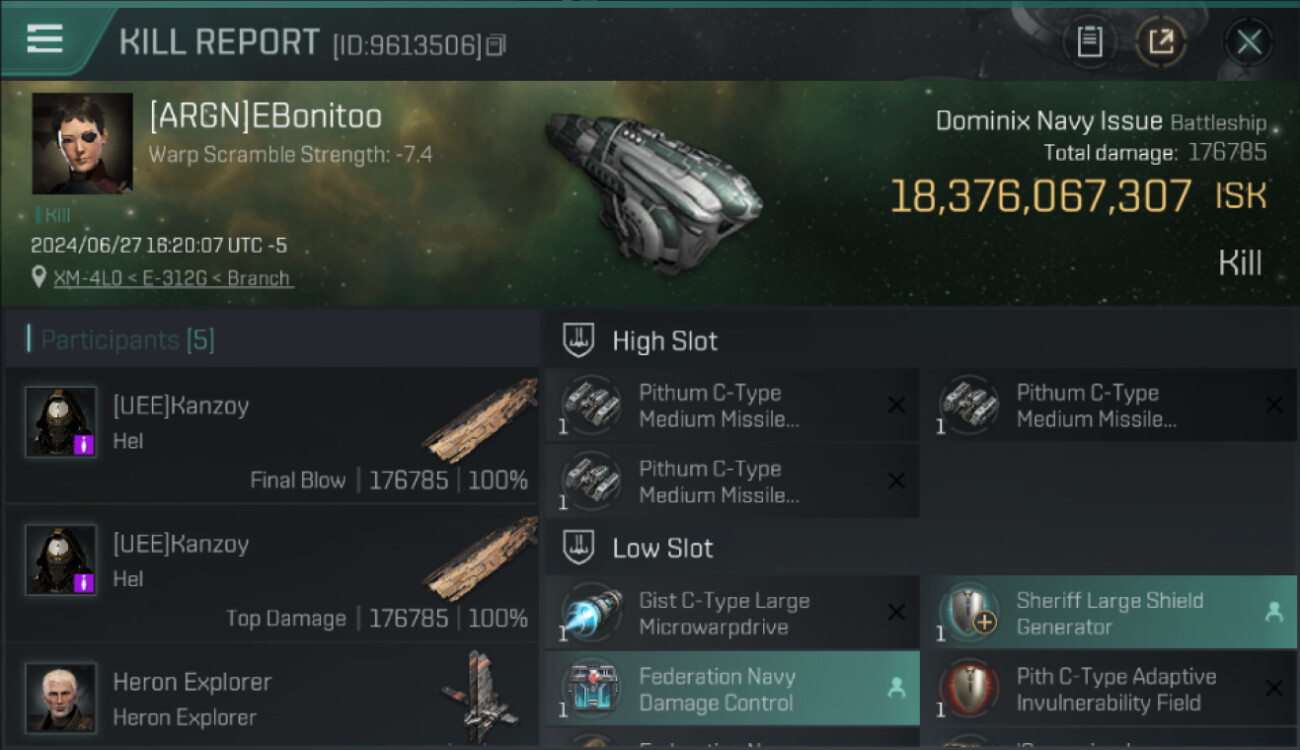Close the kill report window
This screenshot has height=750, width=1300.
(1248, 42)
